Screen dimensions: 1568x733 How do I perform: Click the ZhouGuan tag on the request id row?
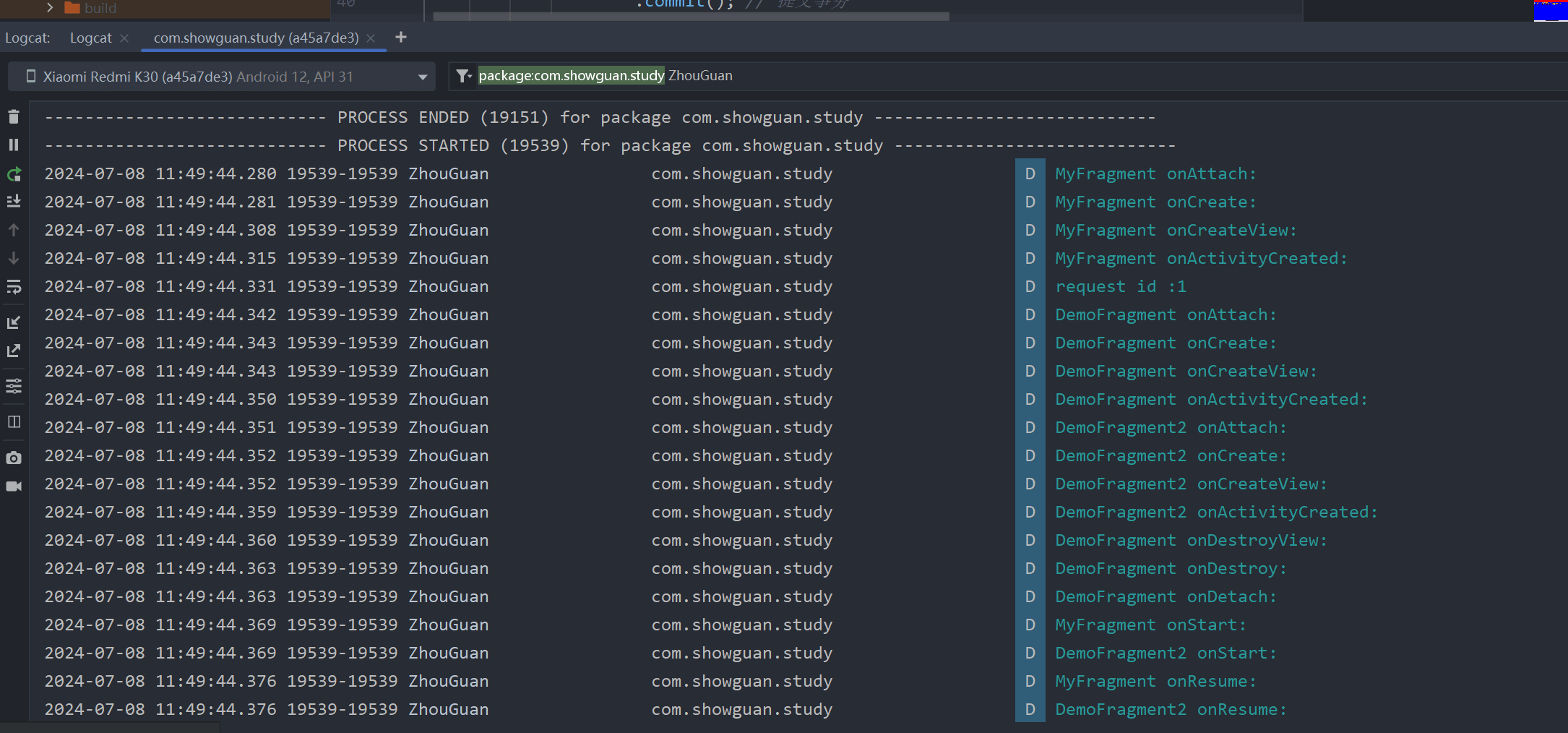(x=449, y=286)
